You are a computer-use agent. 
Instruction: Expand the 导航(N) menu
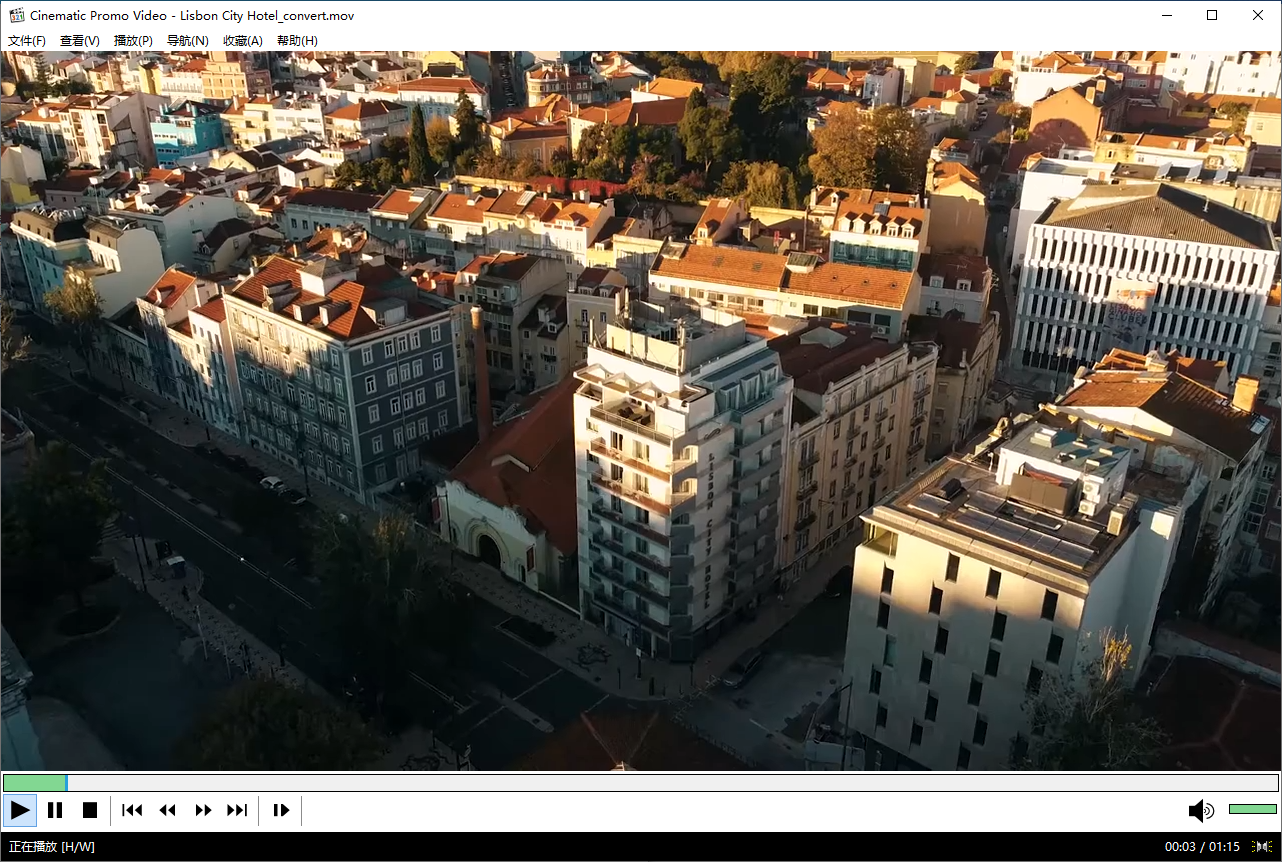187,41
